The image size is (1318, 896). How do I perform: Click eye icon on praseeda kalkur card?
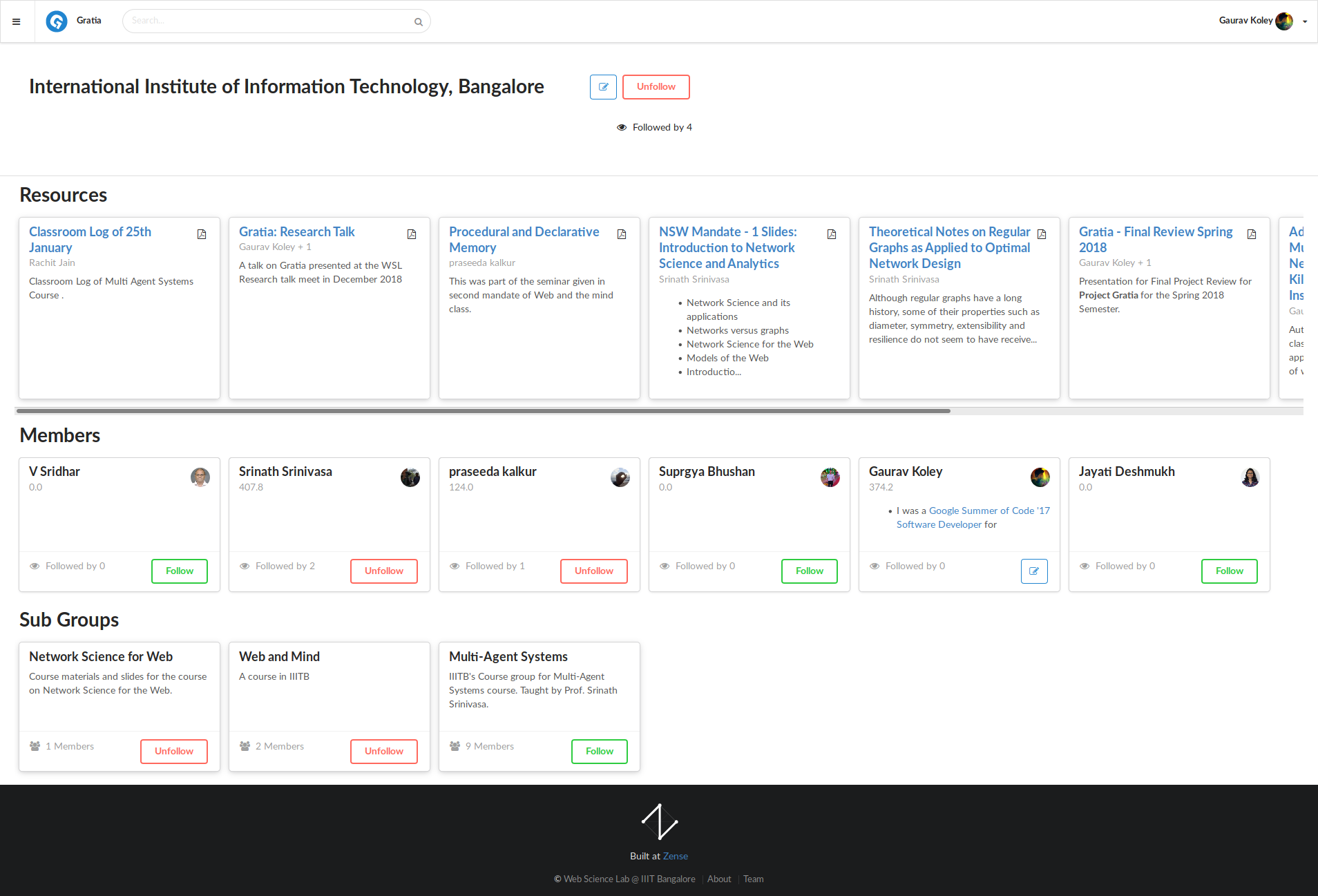pos(455,566)
